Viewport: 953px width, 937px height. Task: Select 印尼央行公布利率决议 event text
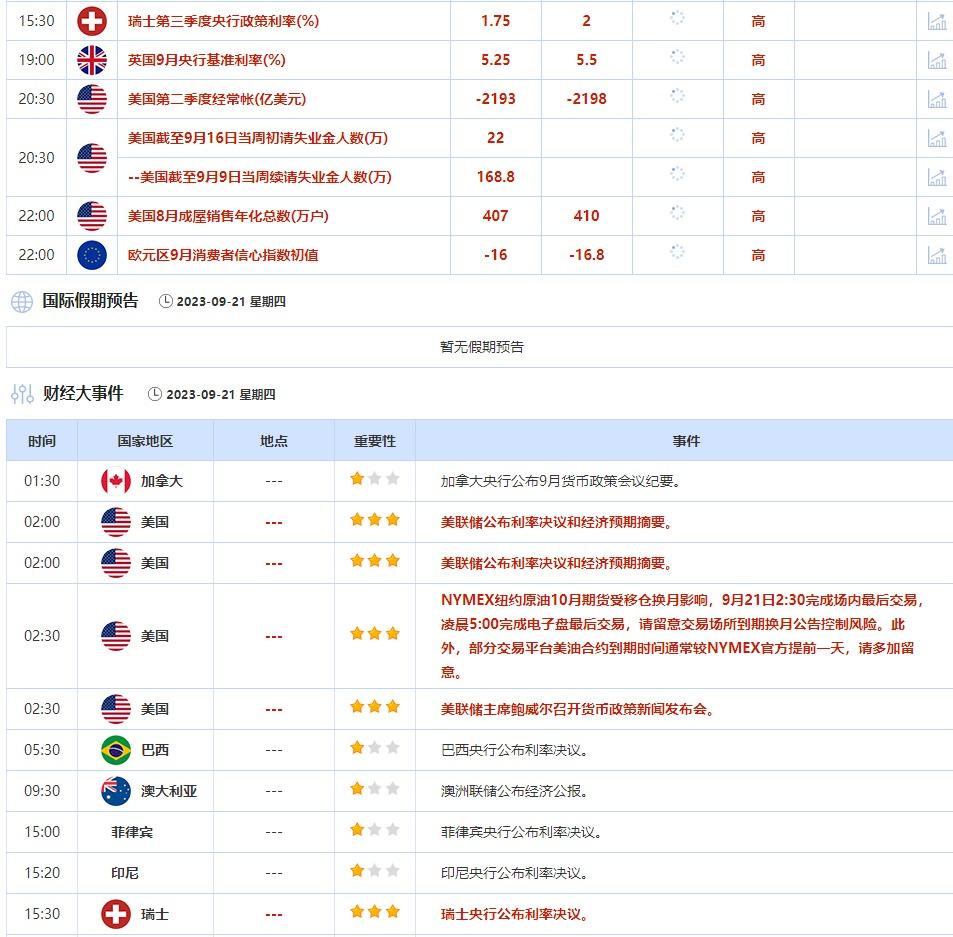(x=514, y=873)
